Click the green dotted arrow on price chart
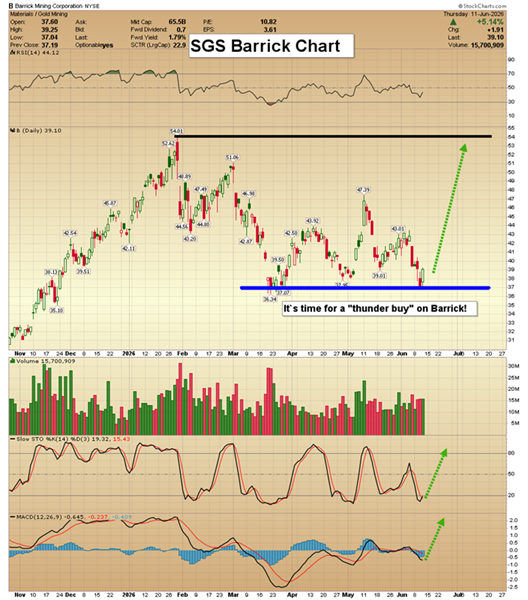This screenshot has height=600, width=528. (x=450, y=208)
